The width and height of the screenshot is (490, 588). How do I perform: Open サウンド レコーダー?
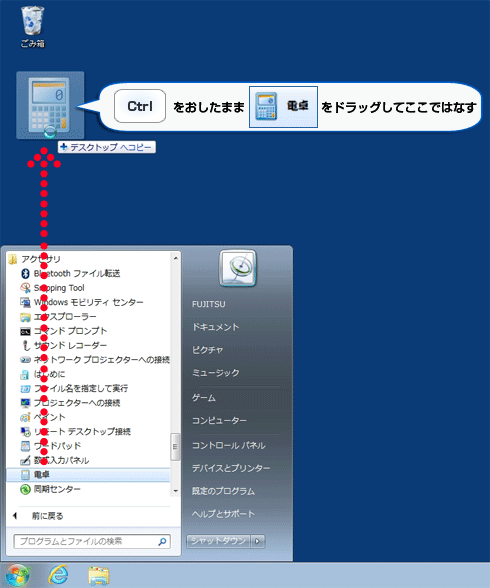(64, 345)
